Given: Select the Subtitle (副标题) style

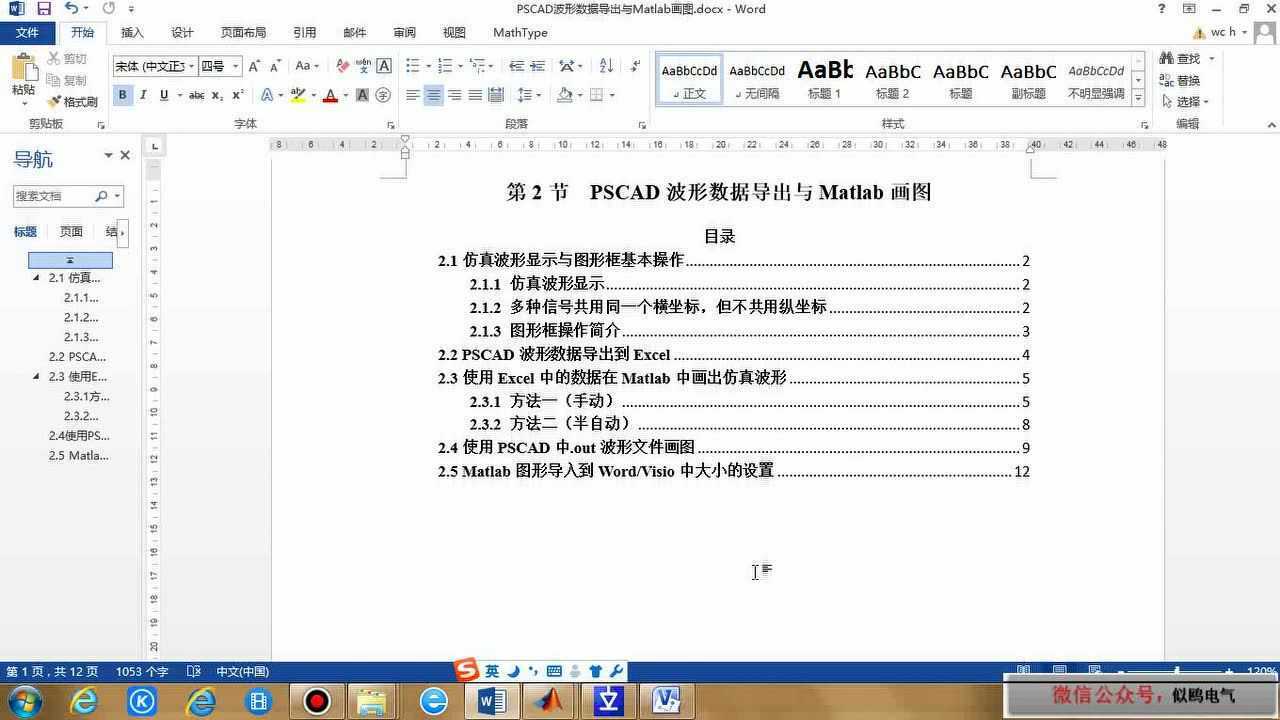Looking at the screenshot, I should click(1029, 79).
